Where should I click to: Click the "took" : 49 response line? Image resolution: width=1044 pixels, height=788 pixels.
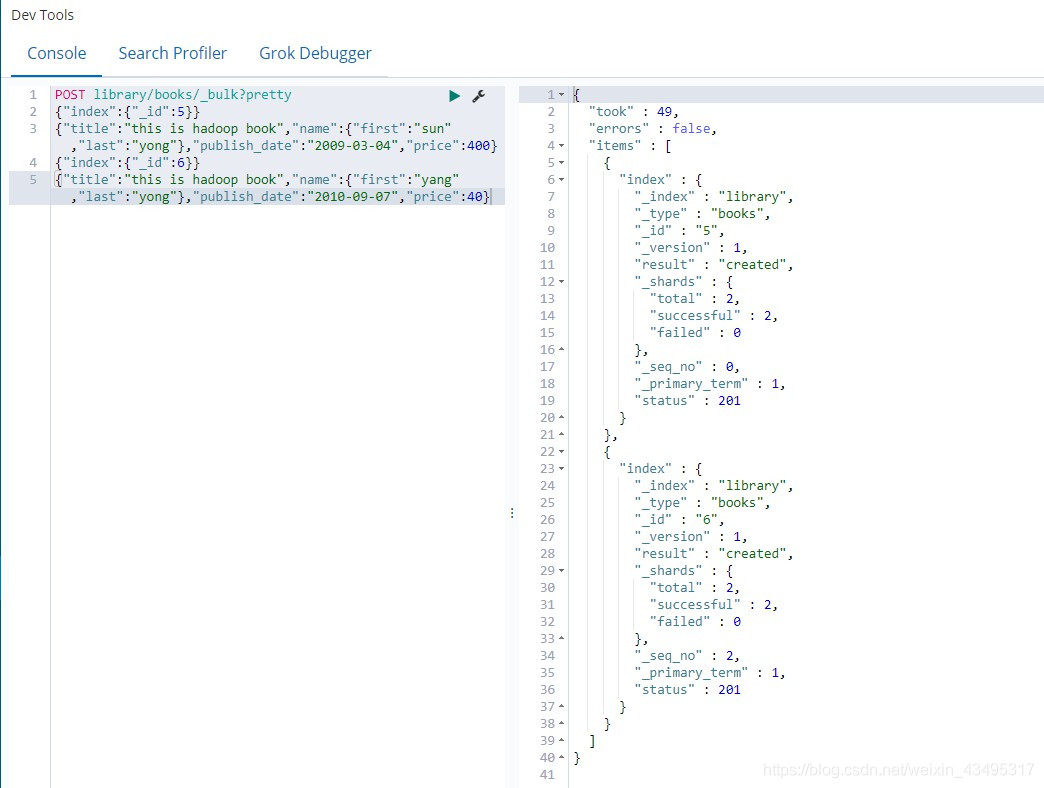[633, 112]
